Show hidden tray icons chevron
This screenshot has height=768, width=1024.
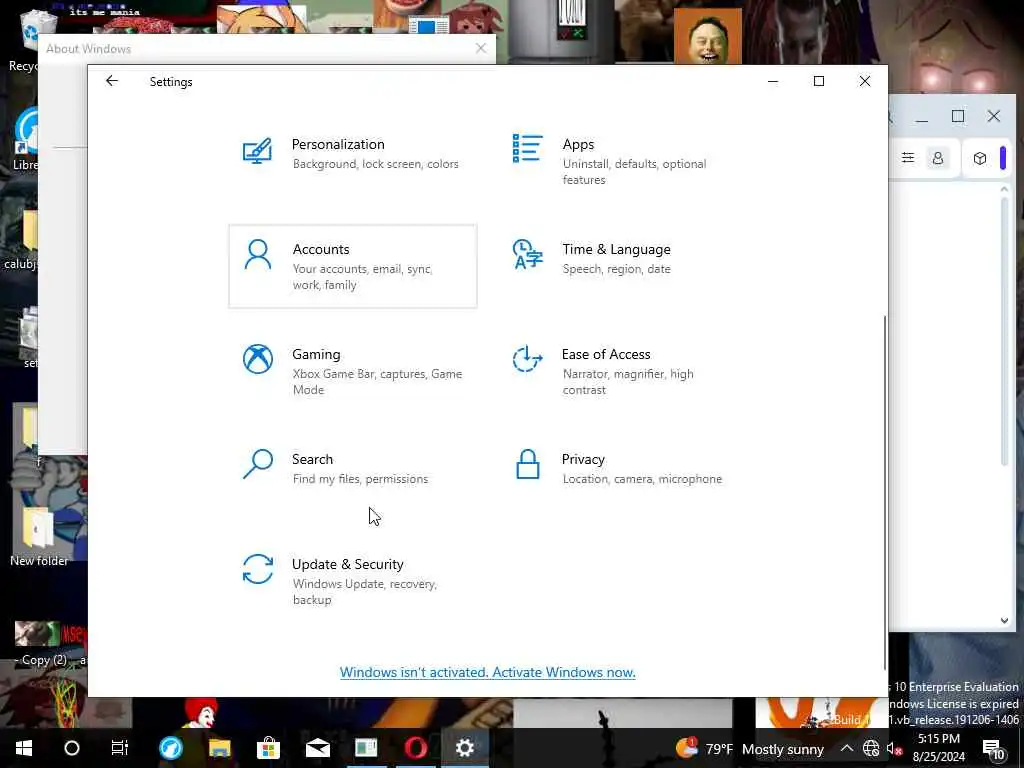(x=846, y=748)
